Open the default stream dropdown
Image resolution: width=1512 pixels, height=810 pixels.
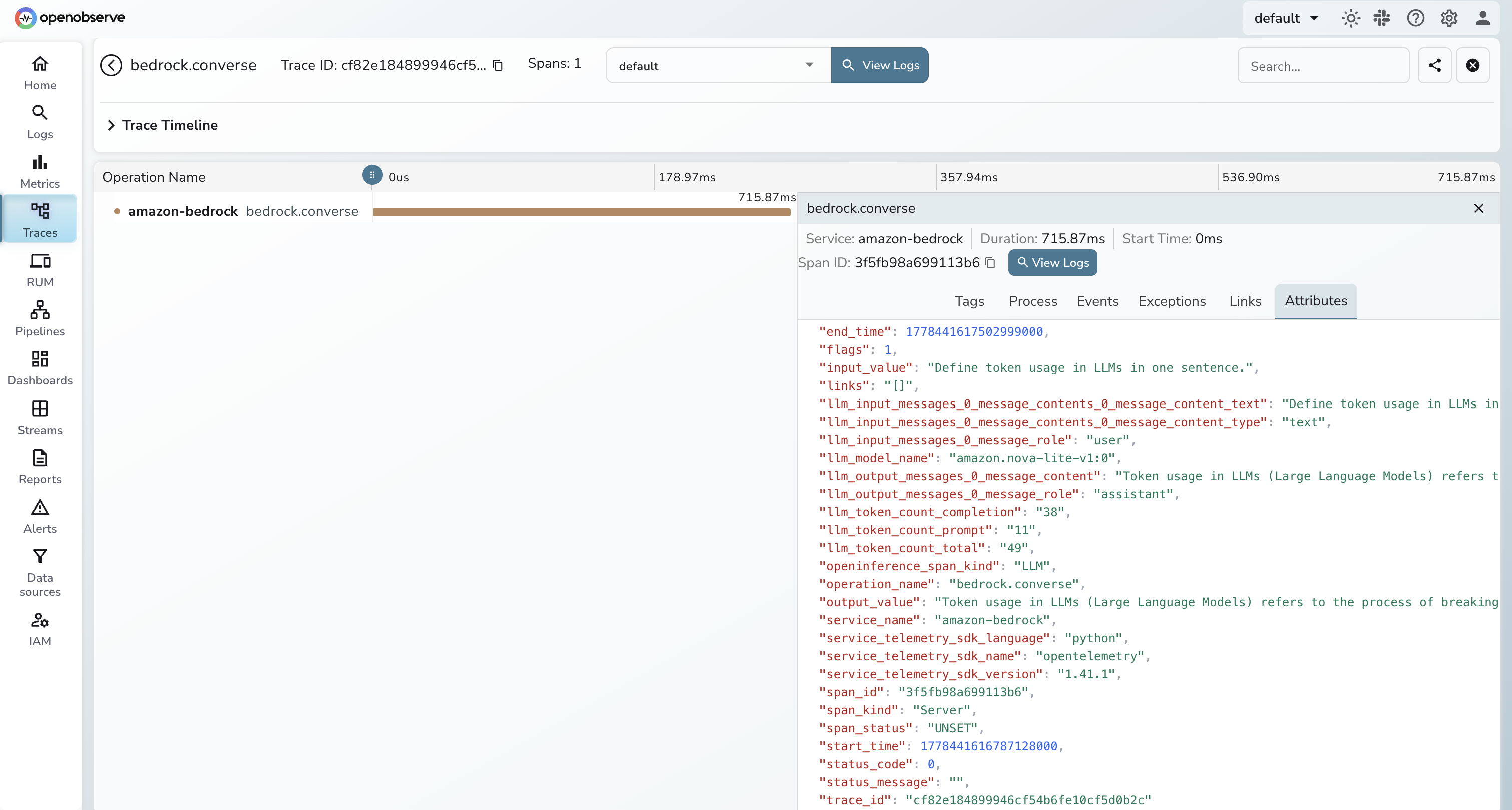tap(718, 65)
